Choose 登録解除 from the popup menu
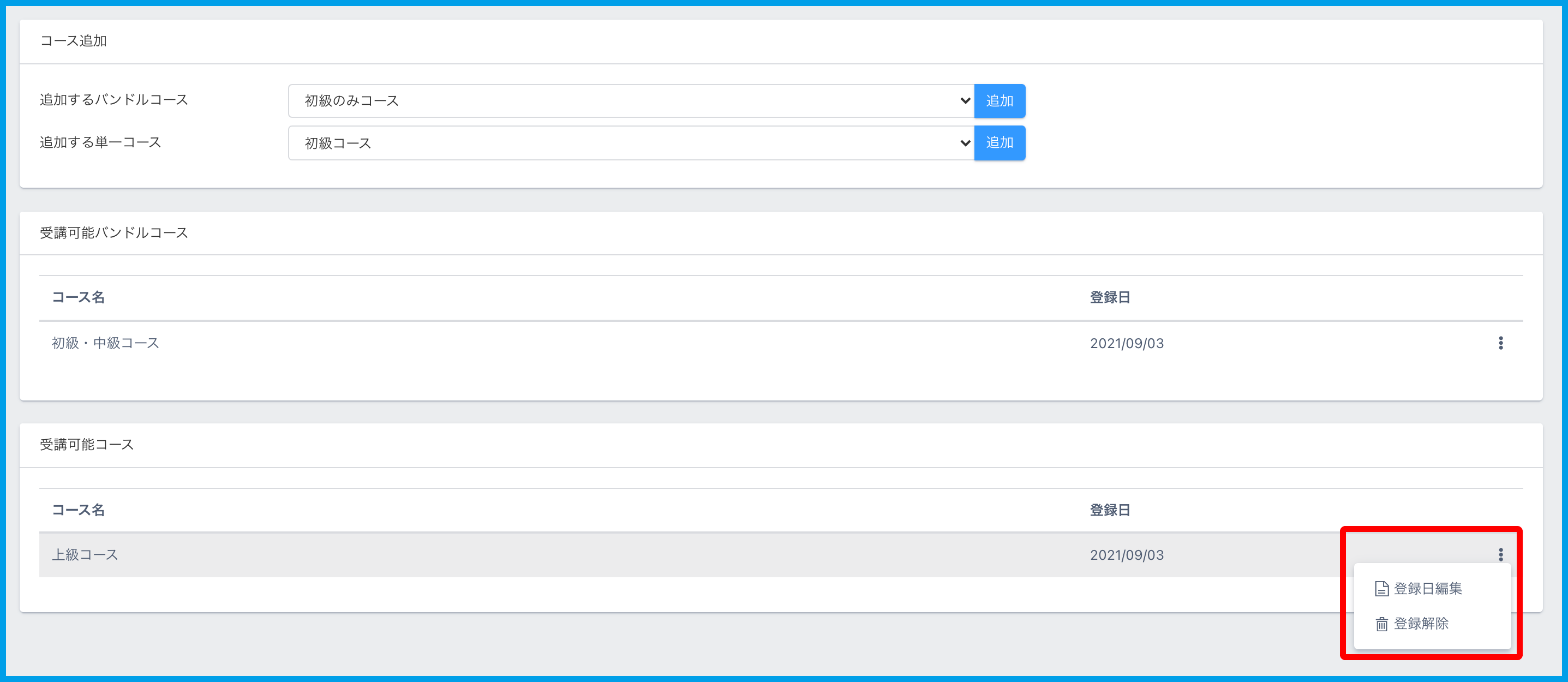The image size is (1568, 682). tap(1421, 624)
